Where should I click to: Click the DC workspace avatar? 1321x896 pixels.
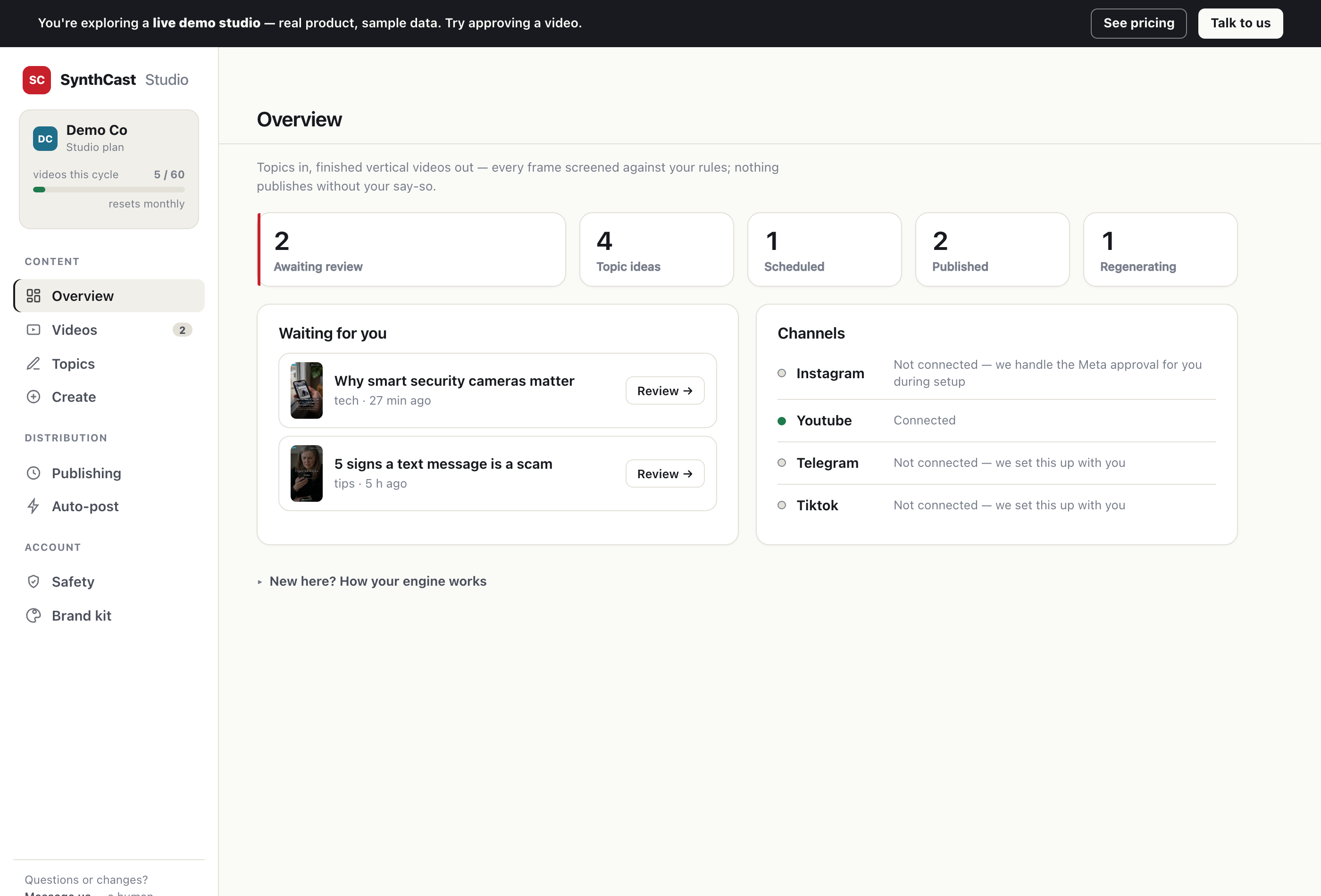point(45,139)
